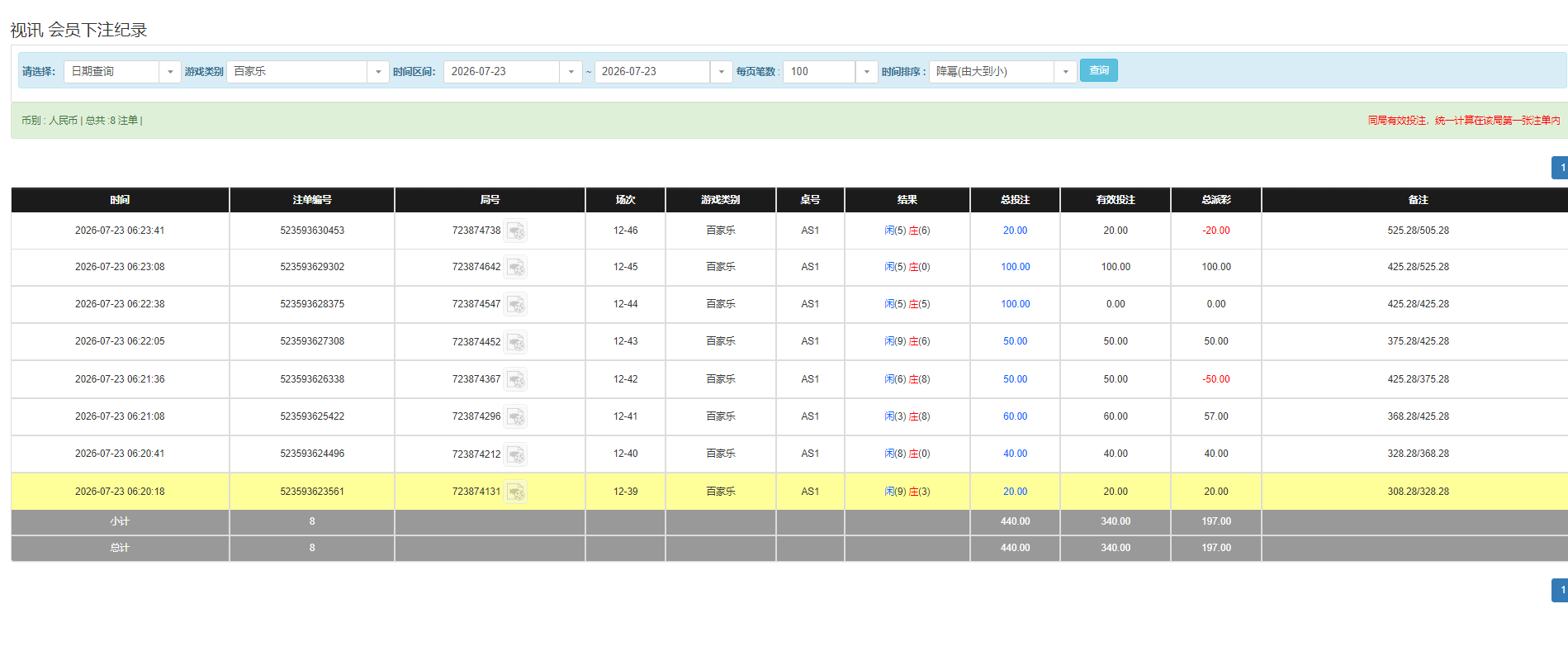The image size is (1568, 661).
Task: Open end date 2026-07-23 dropdown arrow
Action: coord(721,72)
